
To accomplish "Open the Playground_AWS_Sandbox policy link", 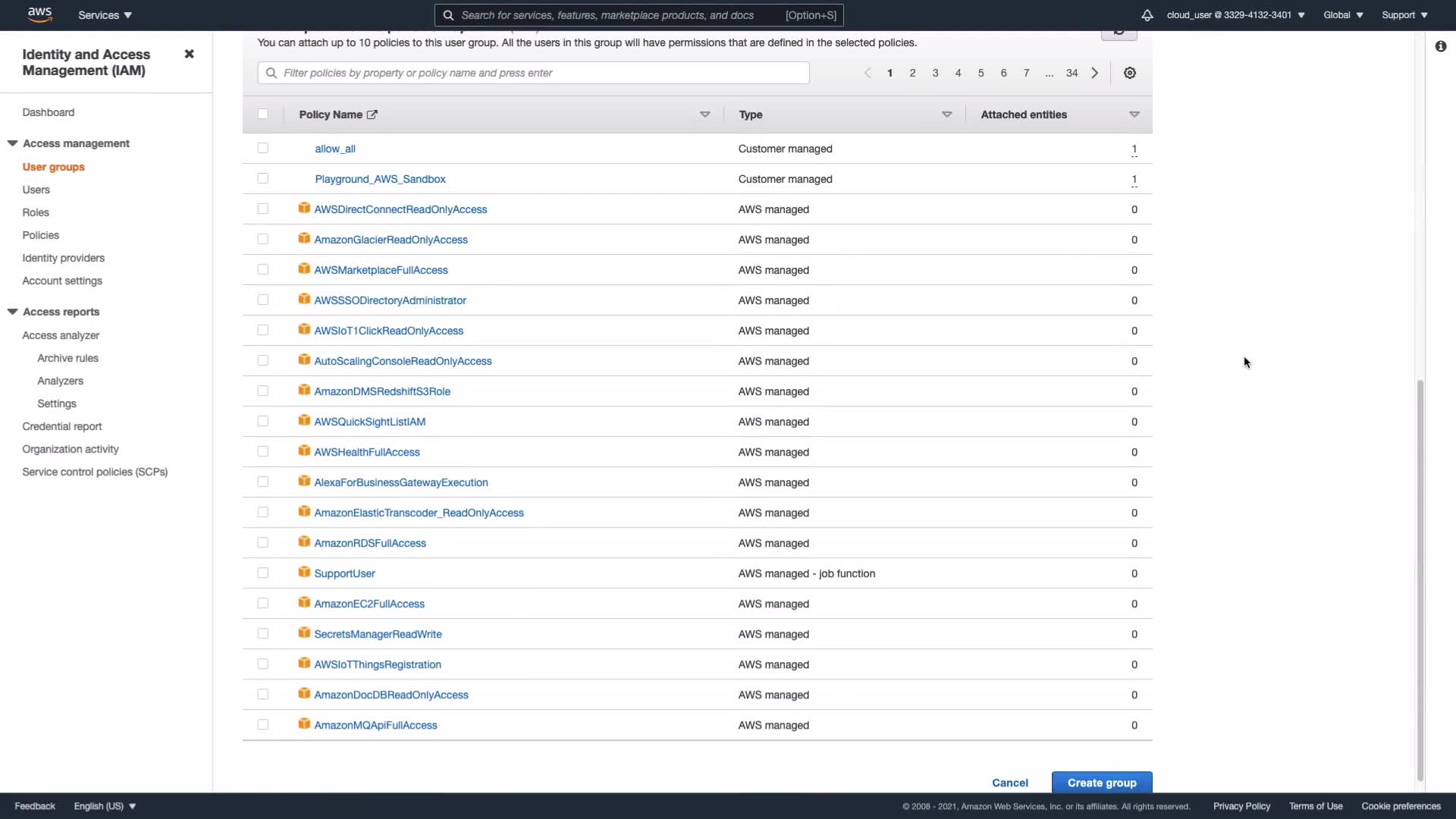I will (380, 179).
